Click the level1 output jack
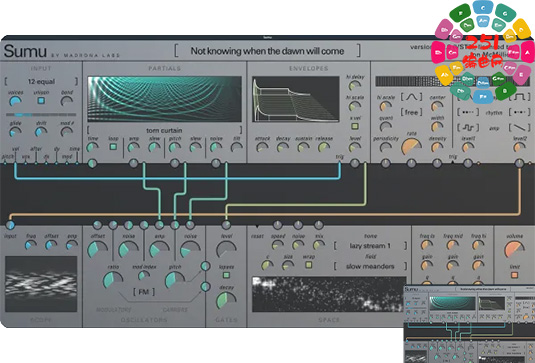Image resolution: width=535 pixels, height=363 pixels. pos(468,163)
